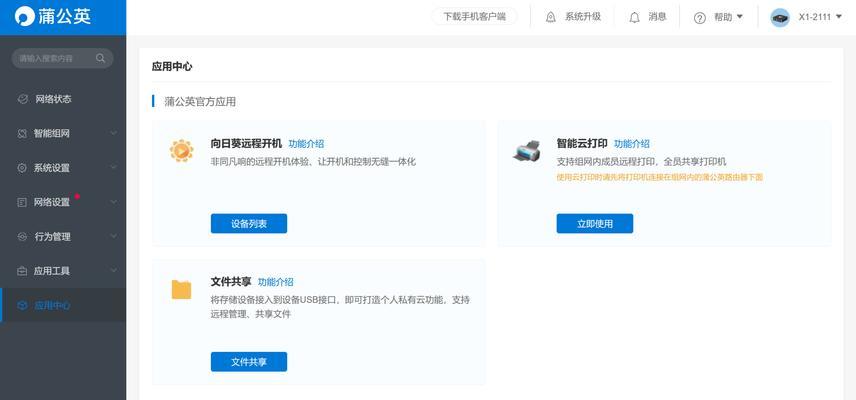The height and width of the screenshot is (400, 856).
Task: Expand the 智能组网 chevron
Action: (x=113, y=133)
